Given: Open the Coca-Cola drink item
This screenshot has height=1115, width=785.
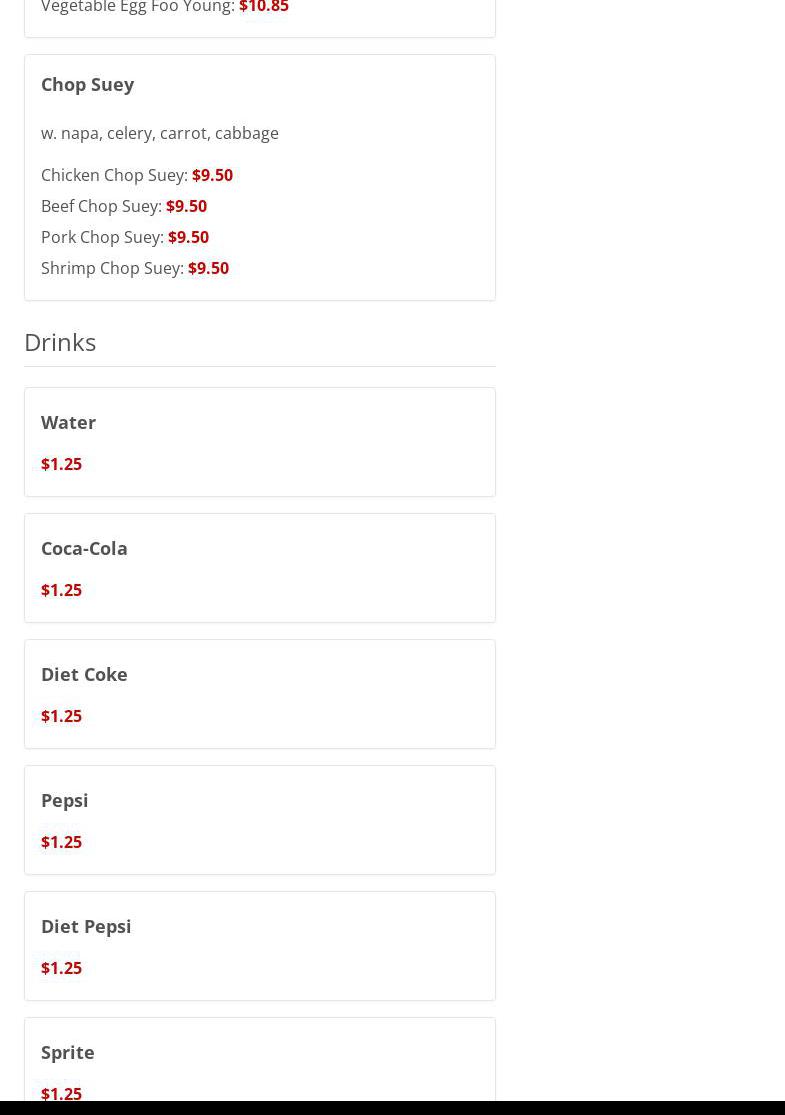Looking at the screenshot, I should pyautogui.click(x=84, y=548).
